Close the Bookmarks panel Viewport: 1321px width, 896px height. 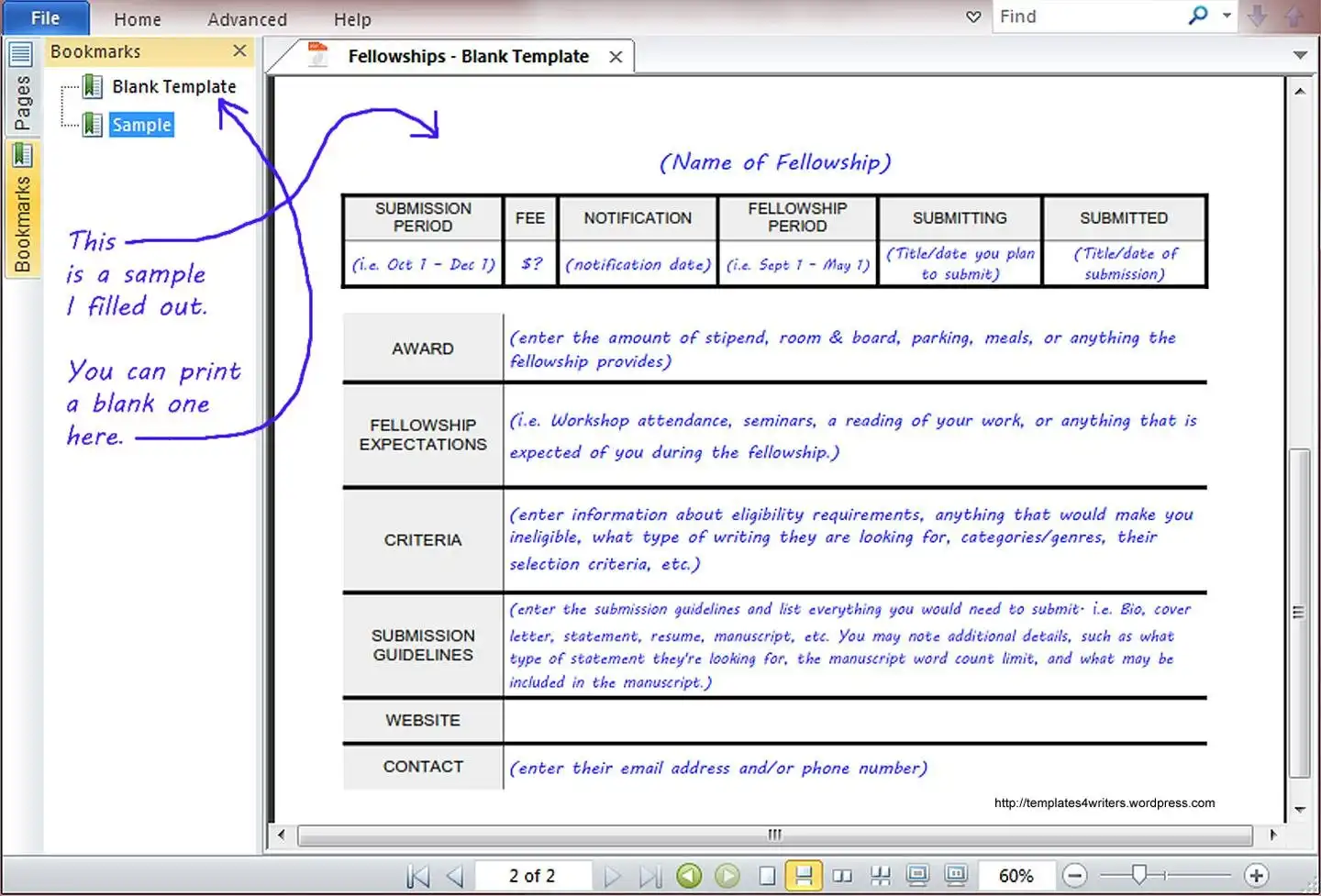pos(239,51)
